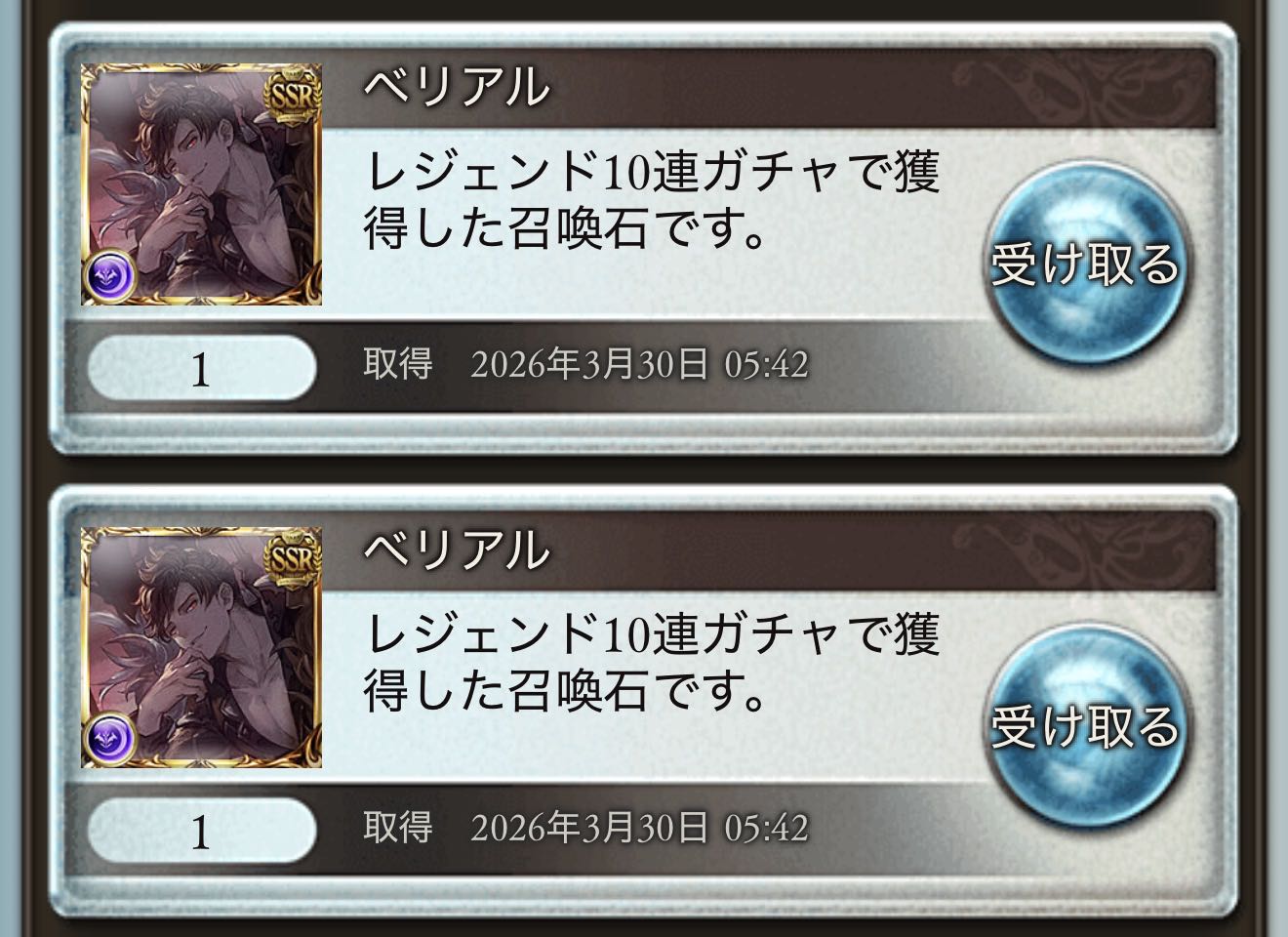Tap the first item's レジェンド10連ガチャ description text
The height and width of the screenshot is (937, 1288).
point(652,201)
